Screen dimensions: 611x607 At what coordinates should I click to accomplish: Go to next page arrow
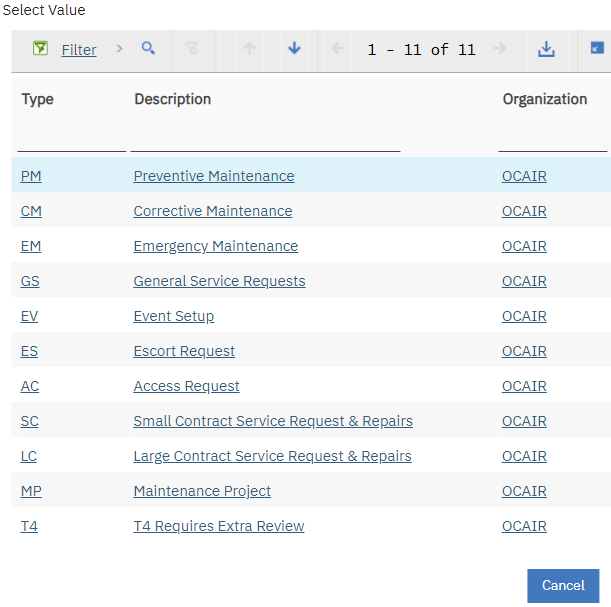(500, 49)
